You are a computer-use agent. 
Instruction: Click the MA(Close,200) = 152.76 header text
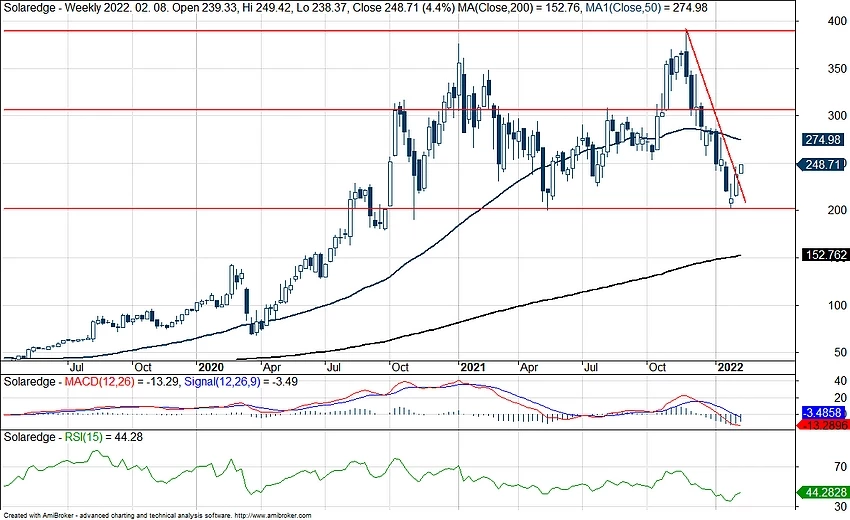pyautogui.click(x=520, y=8)
